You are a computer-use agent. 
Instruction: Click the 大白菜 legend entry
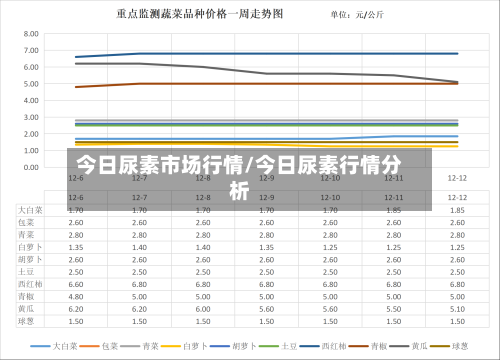pyautogui.click(x=54, y=346)
